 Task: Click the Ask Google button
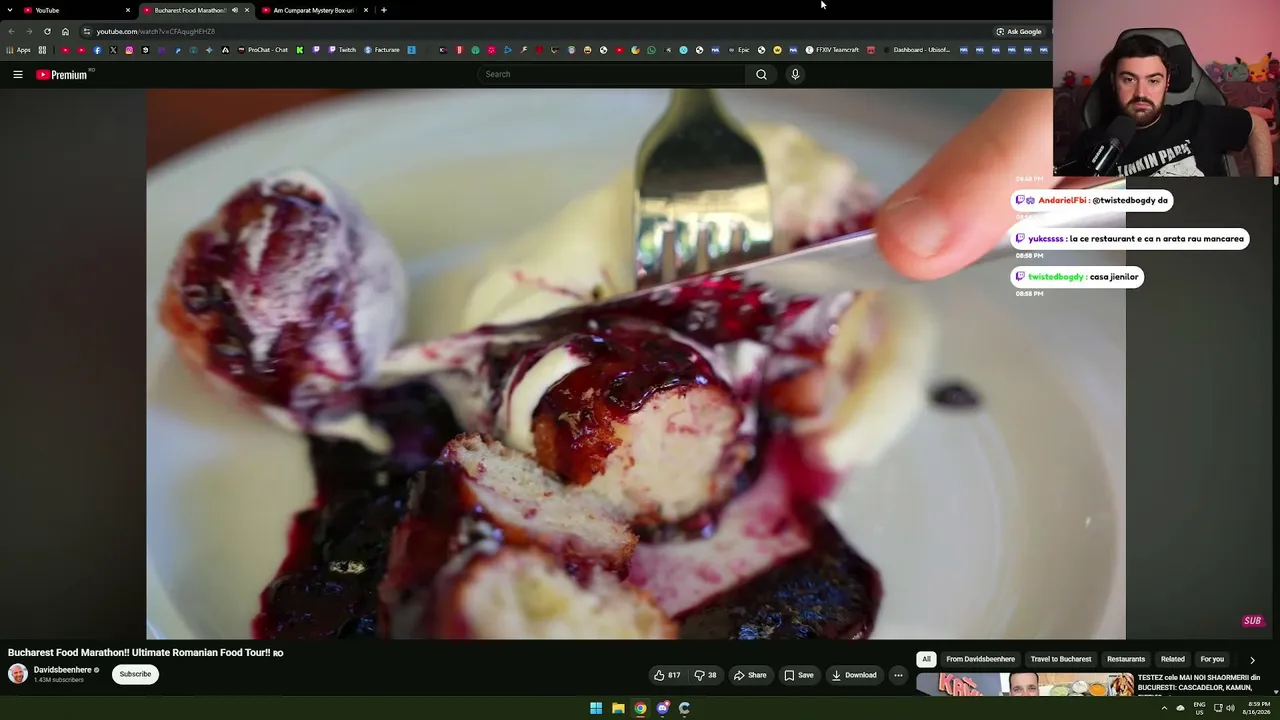coord(1019,31)
